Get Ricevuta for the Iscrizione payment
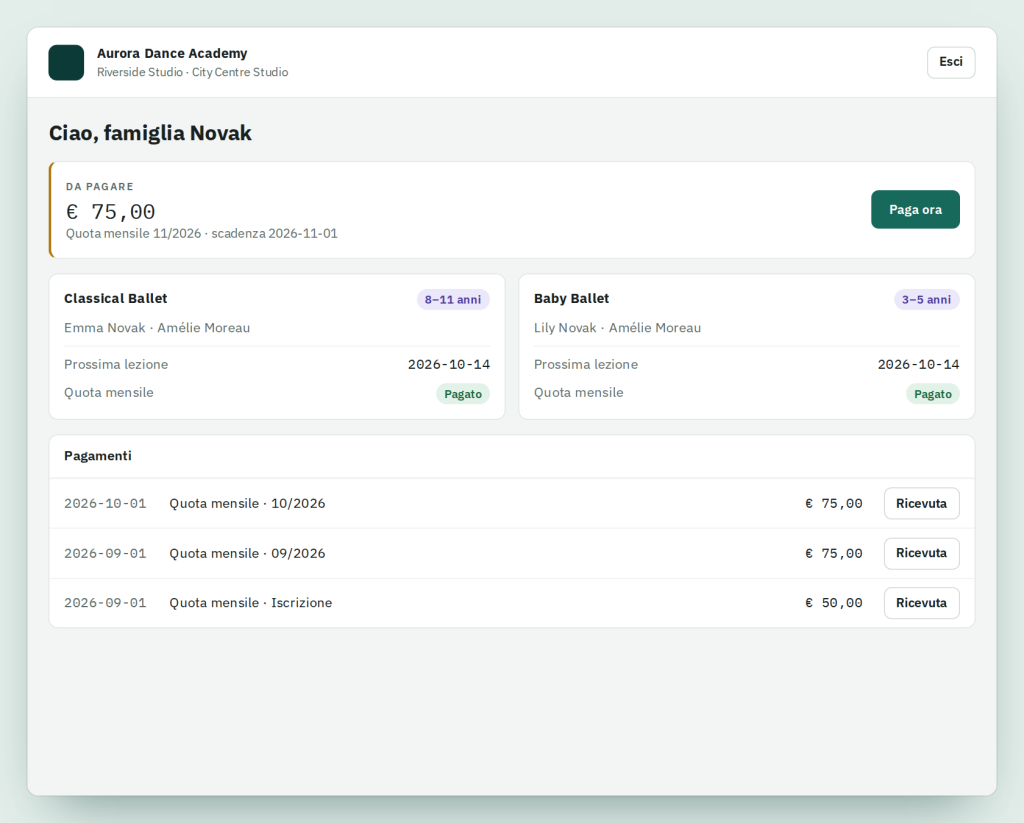This screenshot has height=823, width=1024. click(x=921, y=603)
